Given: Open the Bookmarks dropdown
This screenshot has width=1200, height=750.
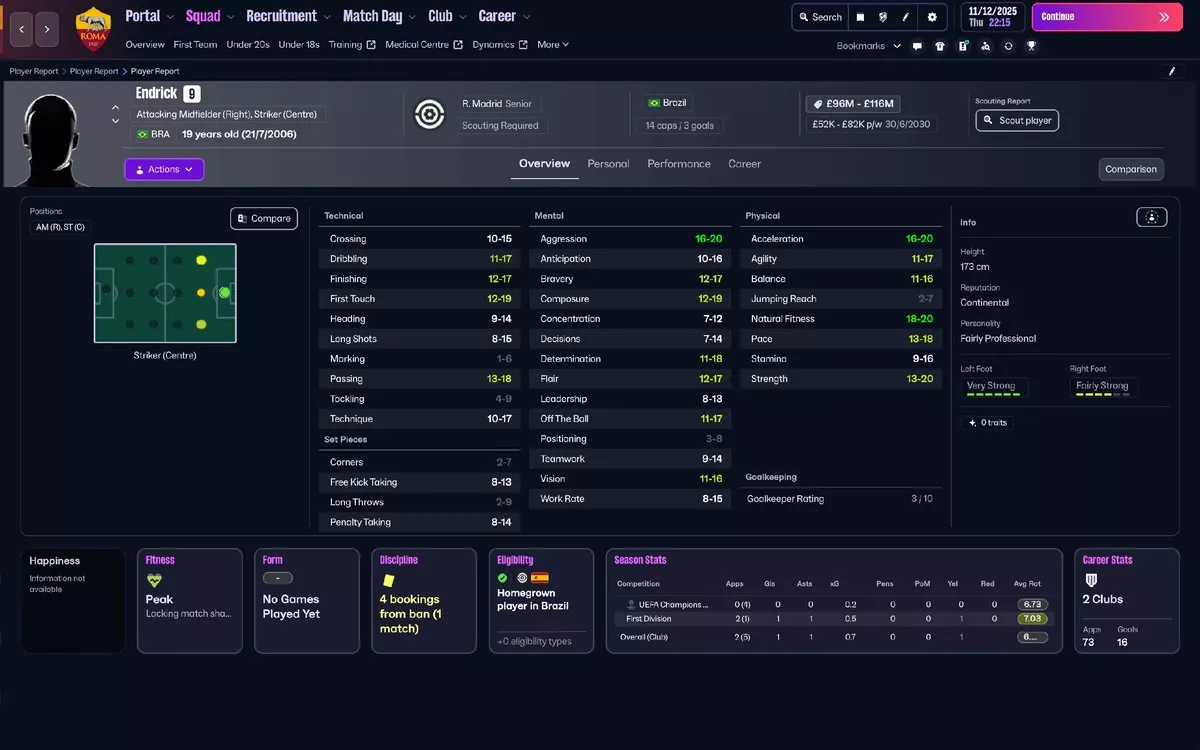Looking at the screenshot, I should (868, 46).
